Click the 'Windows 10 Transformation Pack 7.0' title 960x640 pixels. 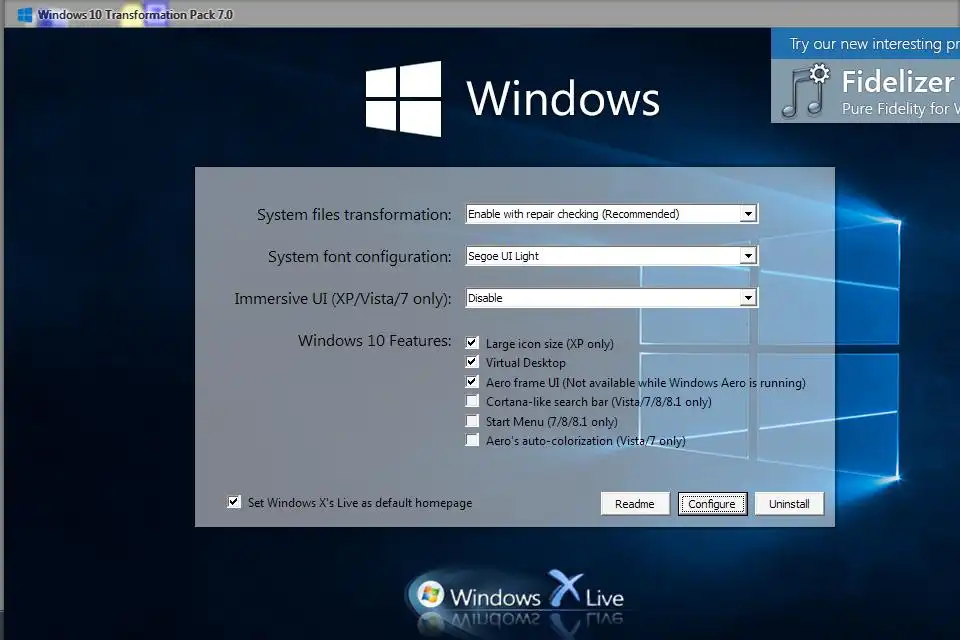click(x=135, y=15)
